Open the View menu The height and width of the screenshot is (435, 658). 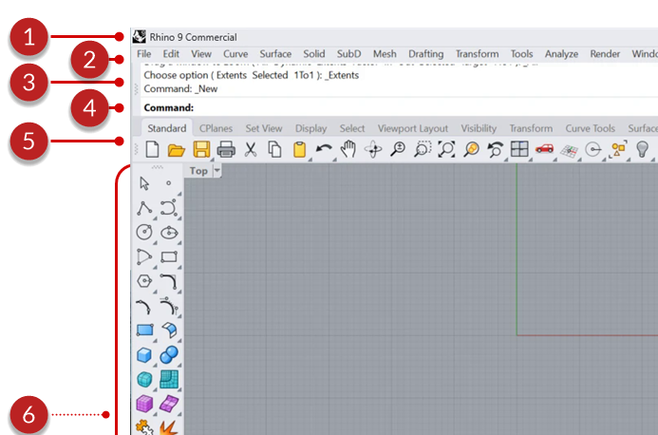tap(201, 54)
